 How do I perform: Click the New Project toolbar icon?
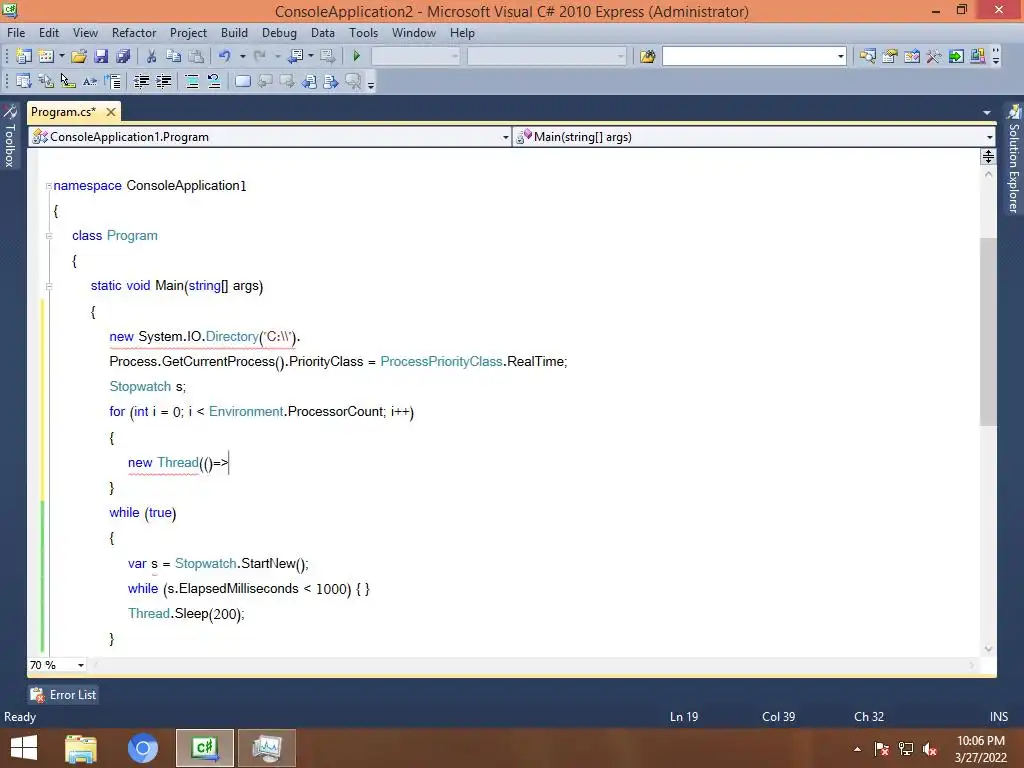pos(24,56)
